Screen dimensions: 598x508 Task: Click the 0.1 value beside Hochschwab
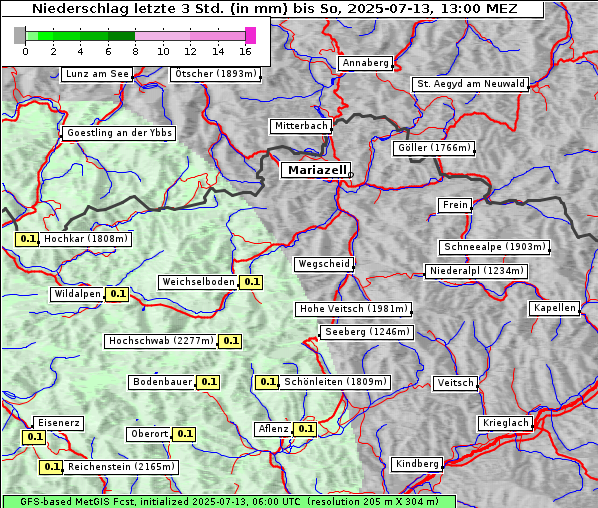(x=230, y=341)
